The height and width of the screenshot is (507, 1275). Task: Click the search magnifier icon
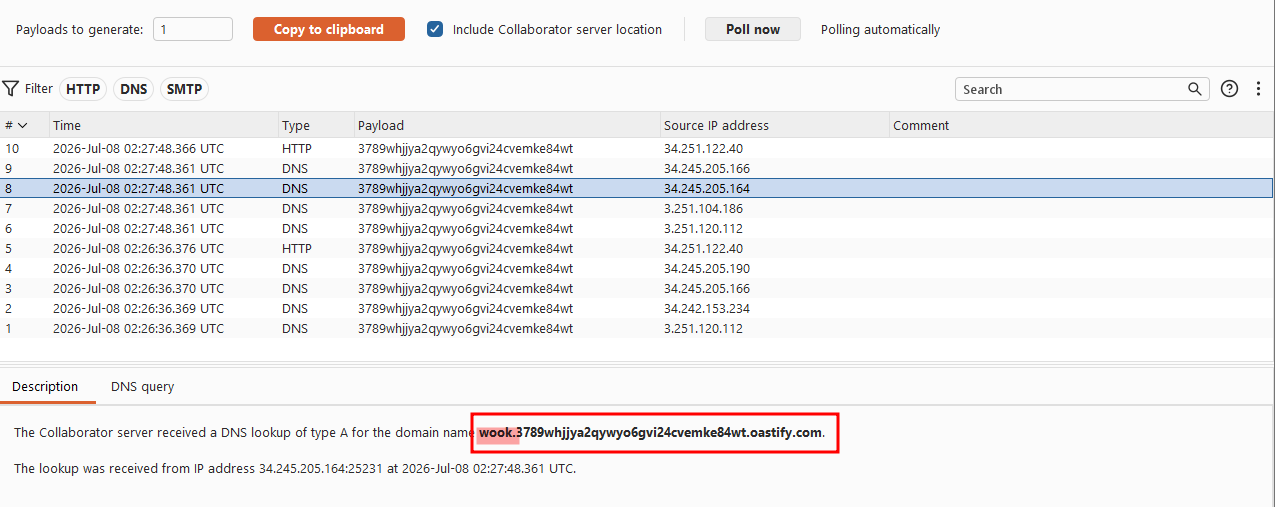[x=1195, y=89]
